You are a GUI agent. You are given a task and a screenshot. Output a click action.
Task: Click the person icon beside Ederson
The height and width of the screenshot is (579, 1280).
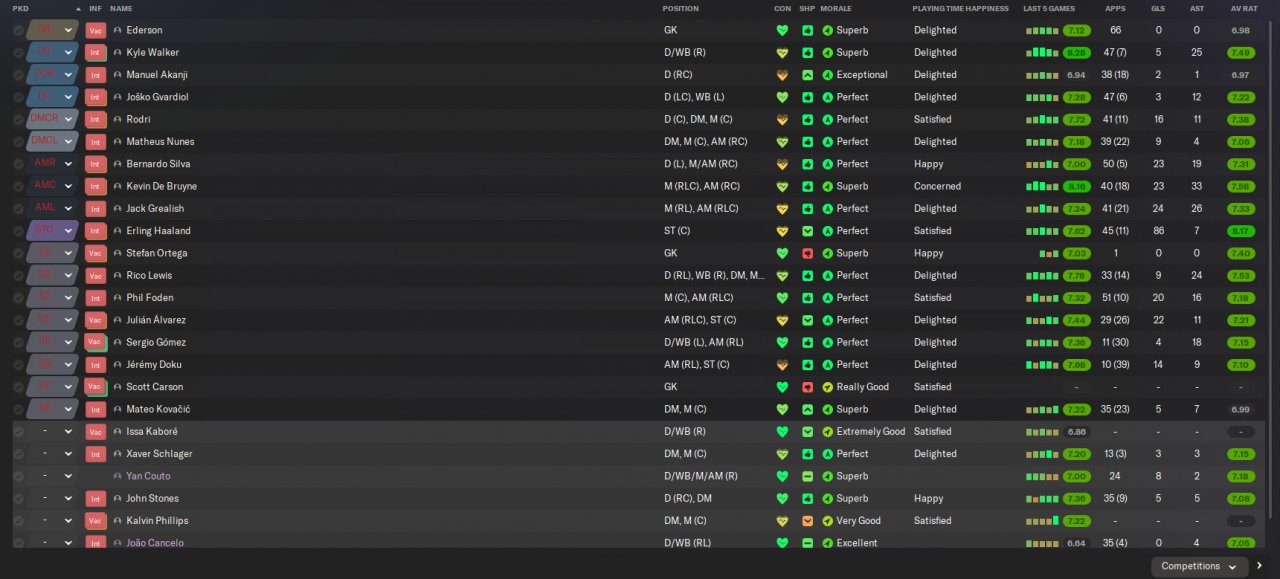(118, 30)
